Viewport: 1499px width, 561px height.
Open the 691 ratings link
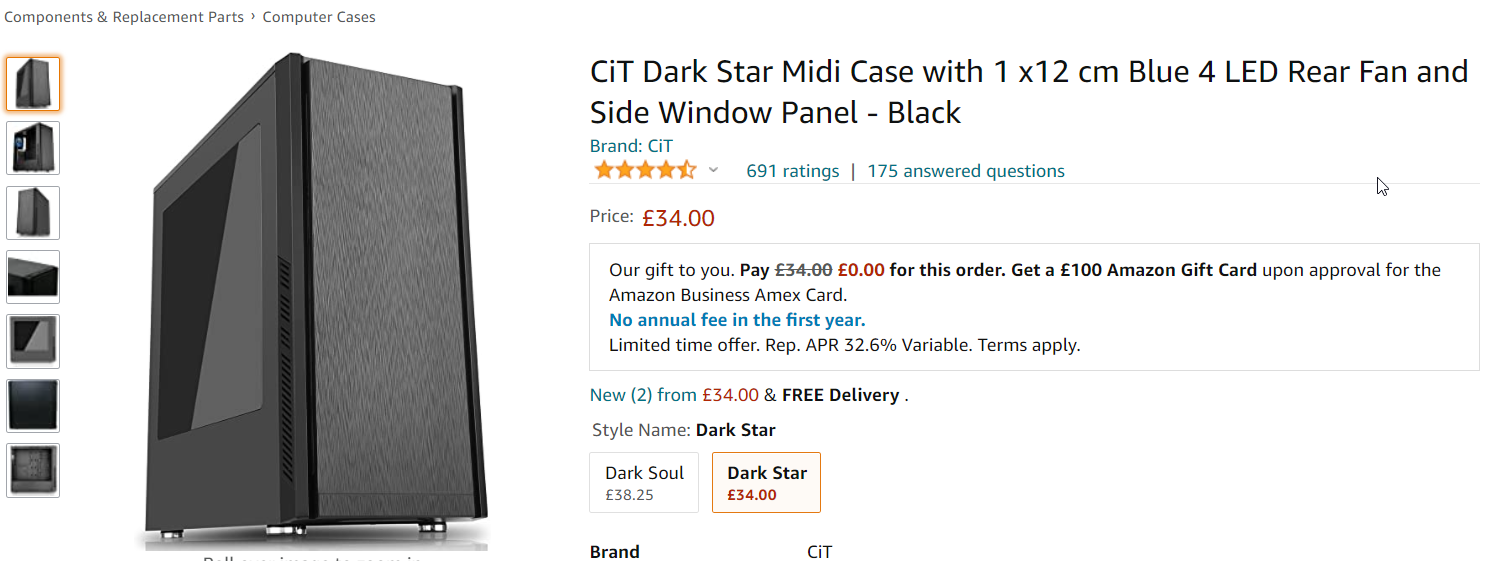792,171
